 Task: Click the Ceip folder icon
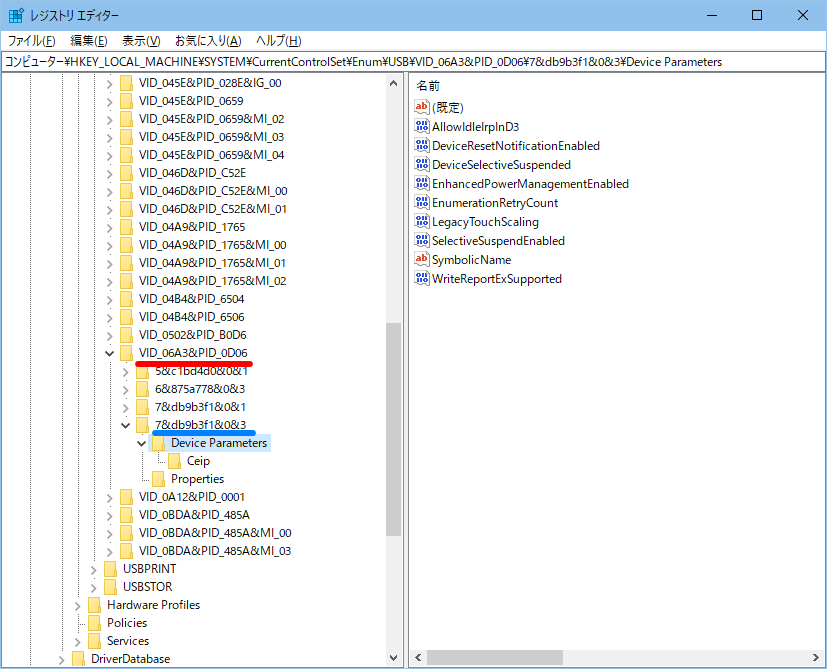[x=174, y=461]
